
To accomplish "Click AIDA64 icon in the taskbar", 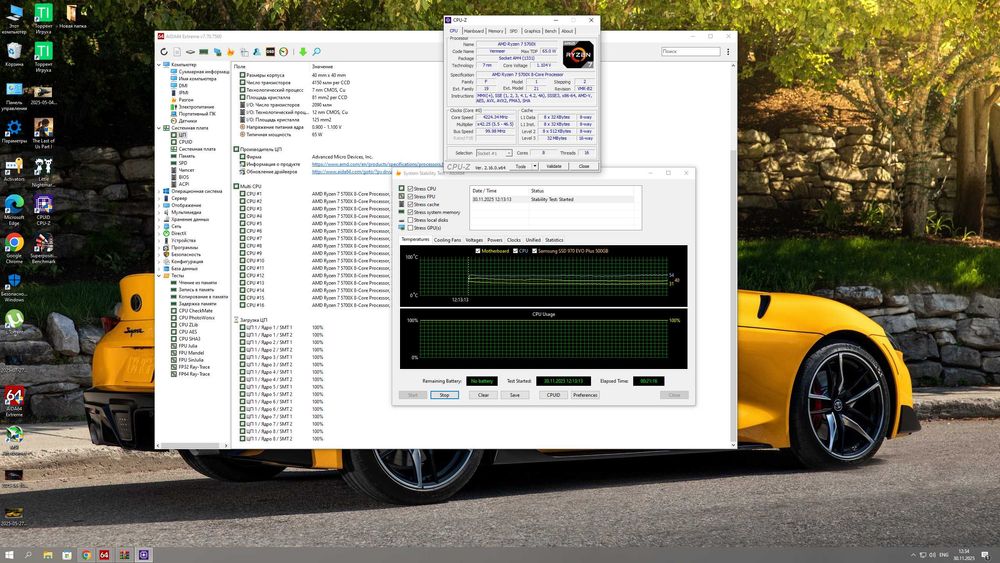I will coord(104,554).
